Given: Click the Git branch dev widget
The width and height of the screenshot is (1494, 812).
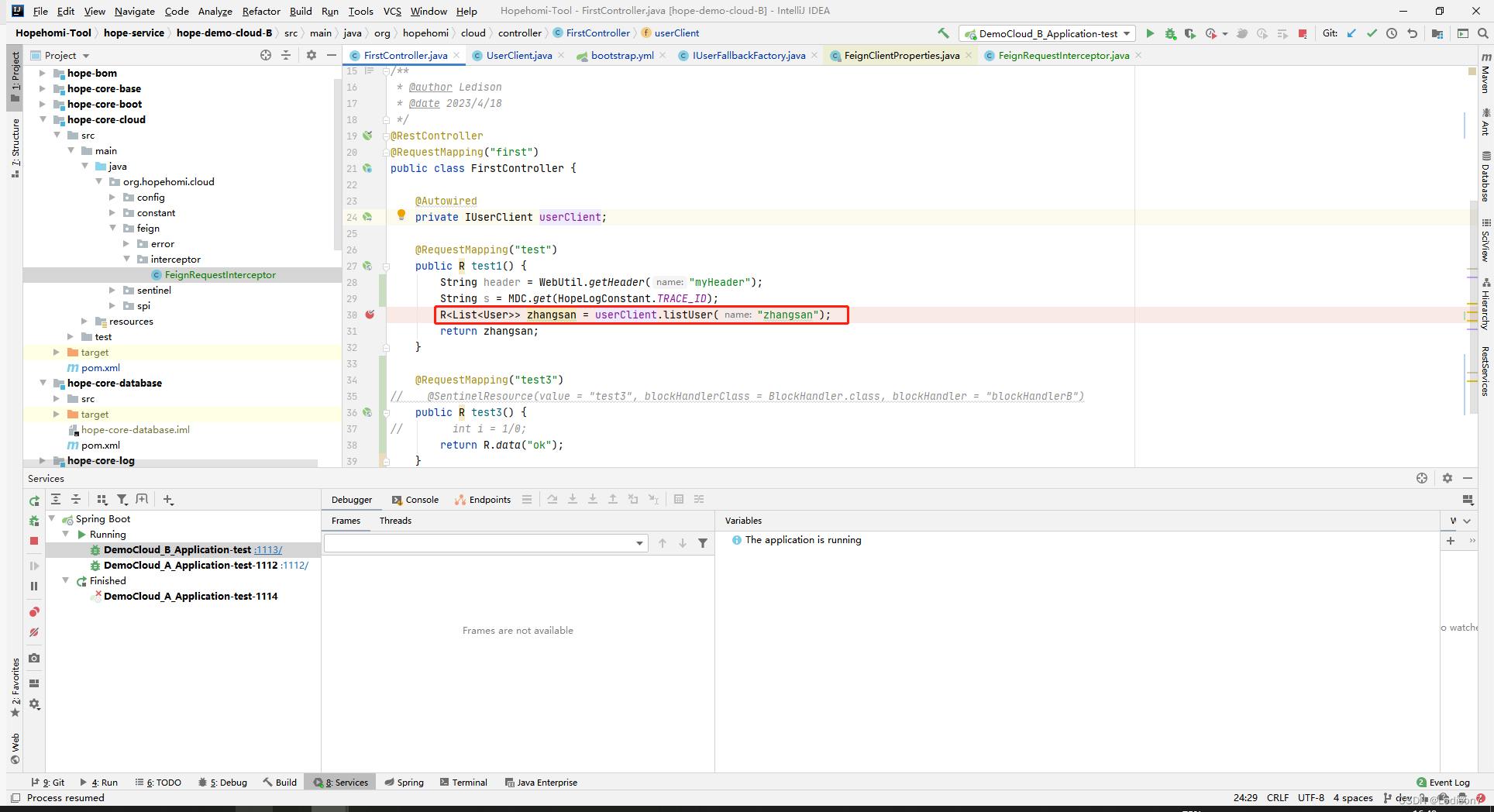Looking at the screenshot, I should pyautogui.click(x=1398, y=797).
